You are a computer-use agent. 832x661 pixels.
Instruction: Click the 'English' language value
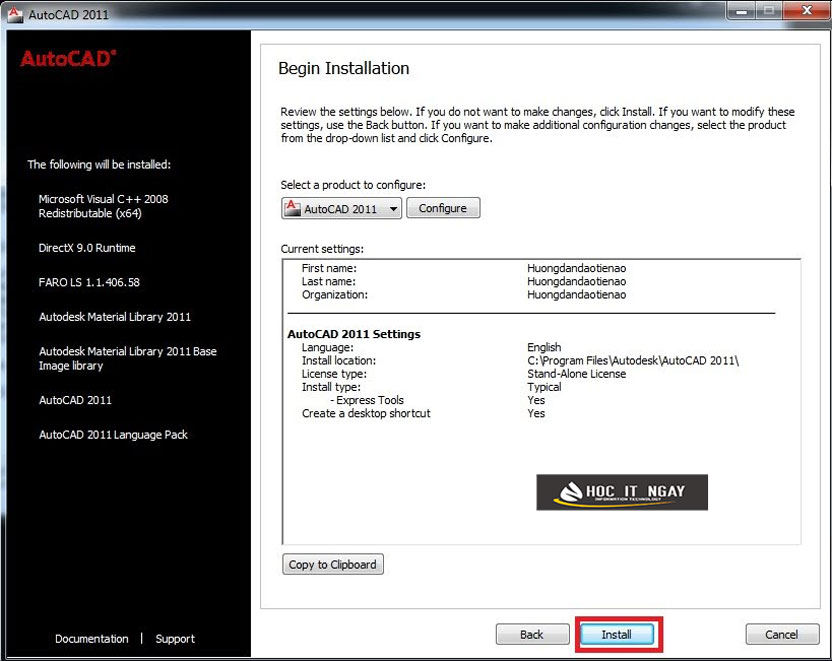[544, 347]
